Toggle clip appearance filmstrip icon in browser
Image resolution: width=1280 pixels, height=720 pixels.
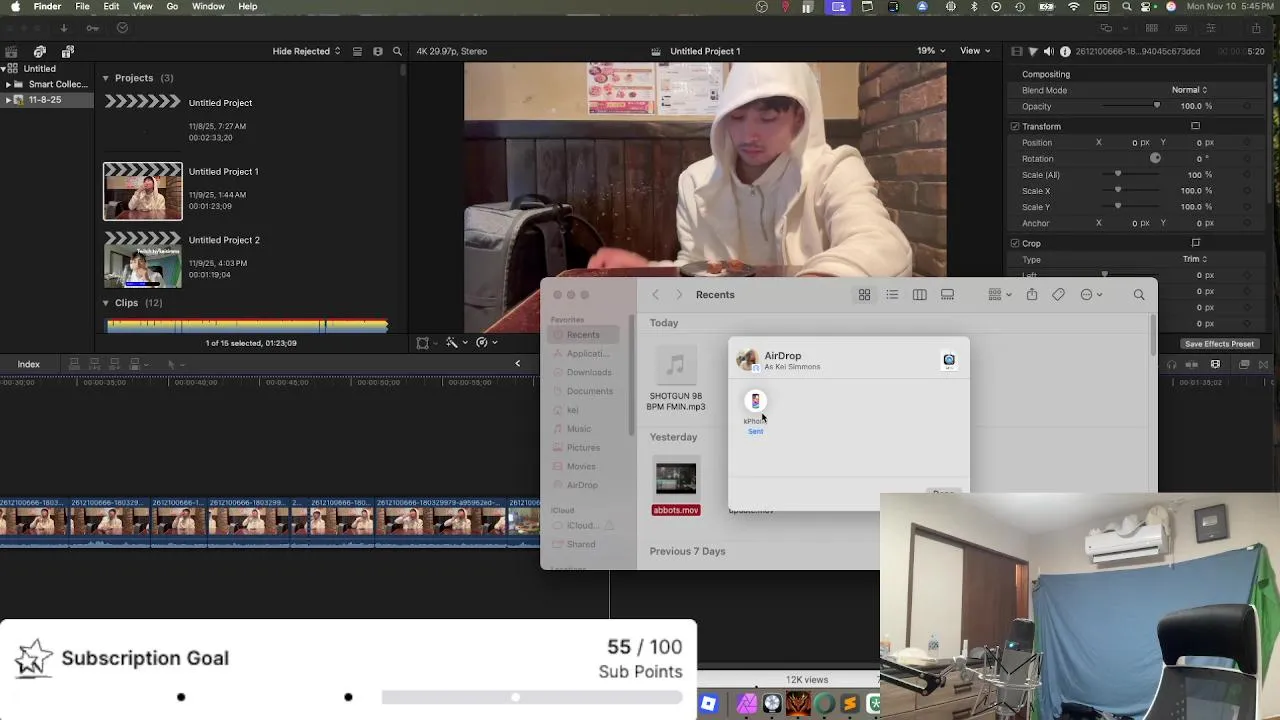click(x=358, y=51)
